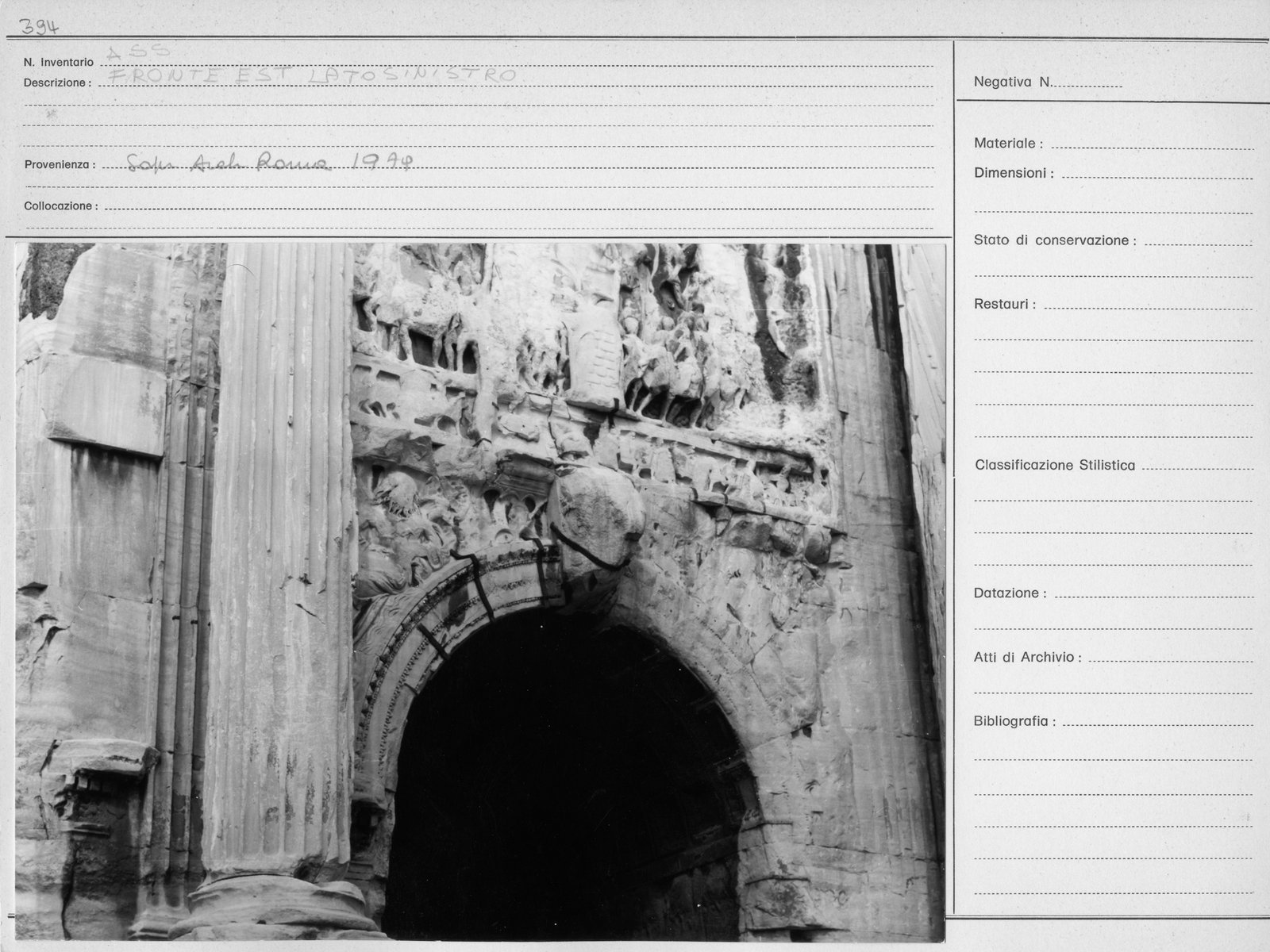Click the 'Restauri :' label
Screen dimensions: 1270x952
pos(1005,304)
